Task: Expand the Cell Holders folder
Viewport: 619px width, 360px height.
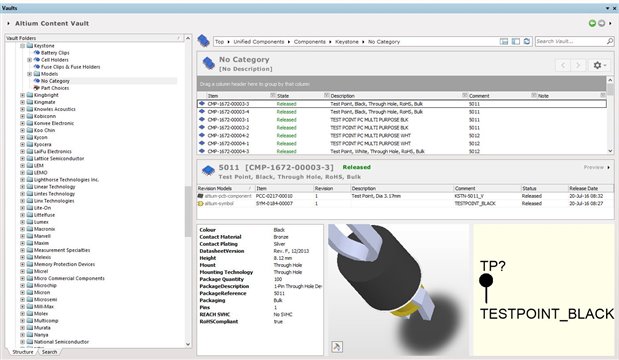Action: click(x=30, y=60)
